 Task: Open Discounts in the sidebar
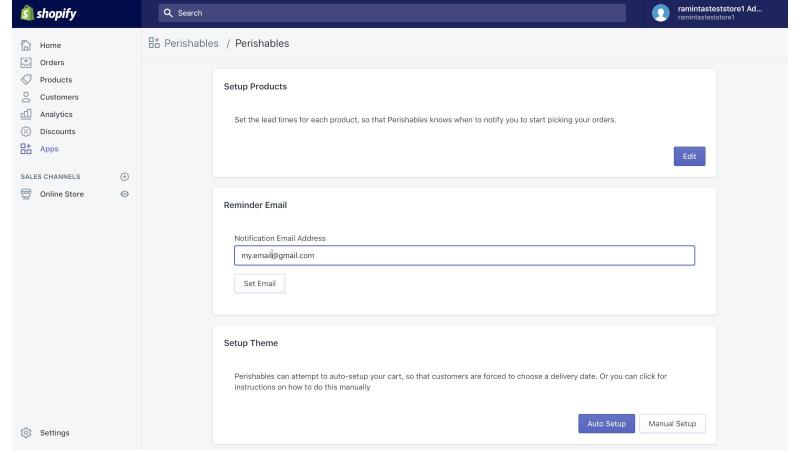(x=58, y=131)
